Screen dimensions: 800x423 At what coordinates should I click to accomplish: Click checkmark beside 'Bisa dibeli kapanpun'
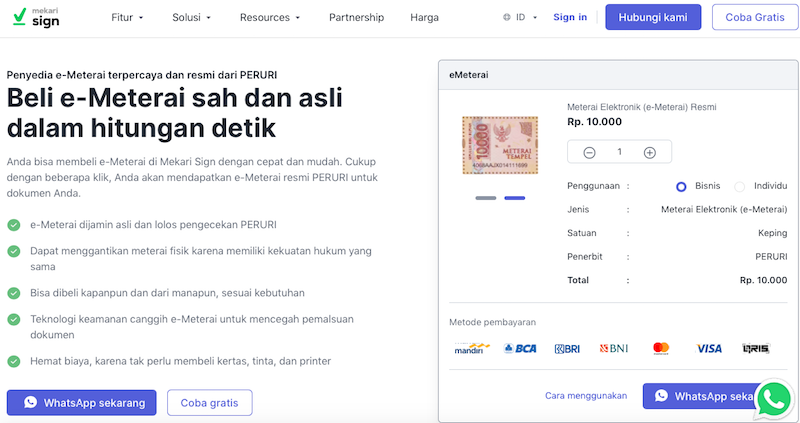click(14, 293)
